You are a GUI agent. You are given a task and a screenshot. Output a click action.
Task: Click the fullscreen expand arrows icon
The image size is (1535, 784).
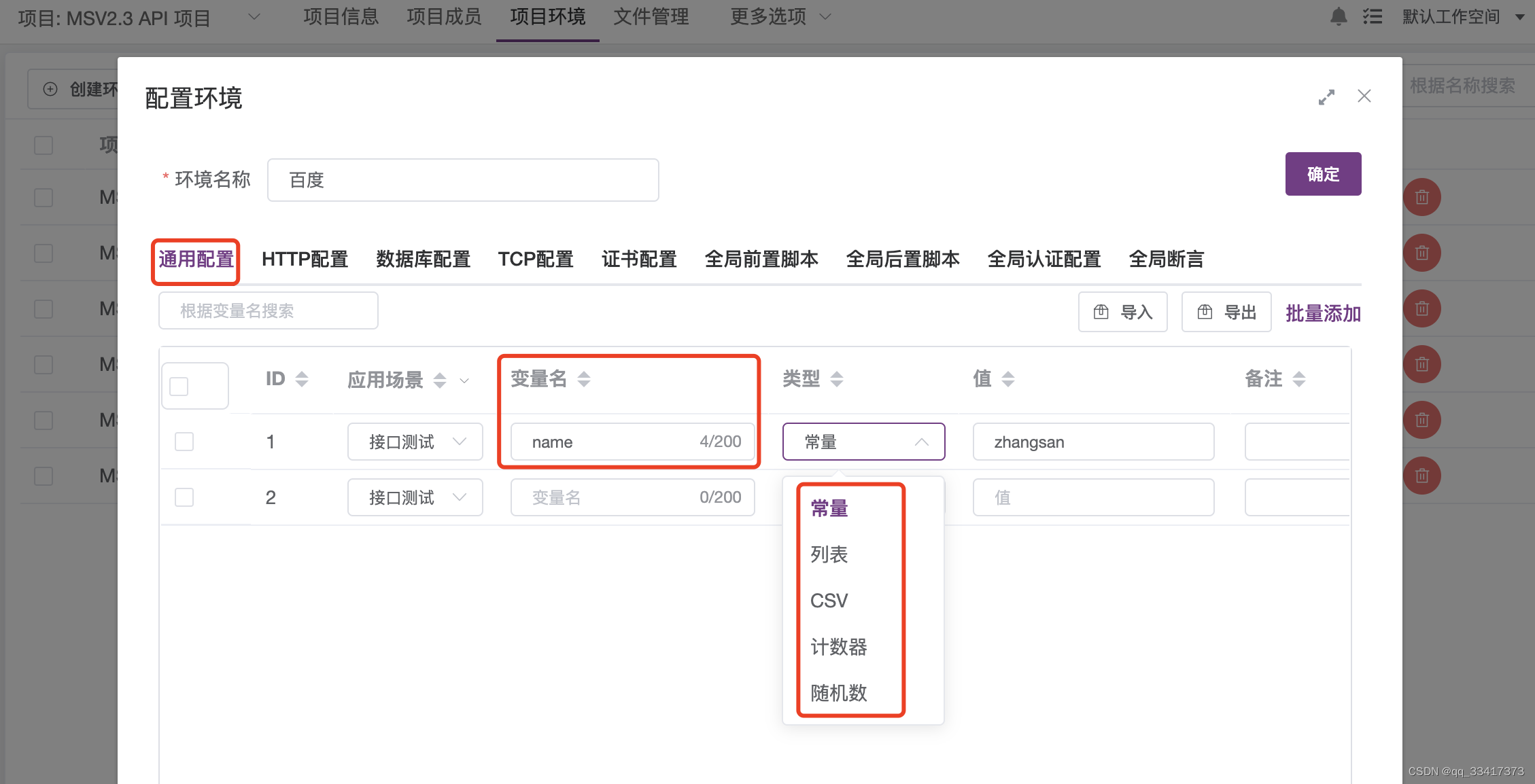[x=1326, y=97]
